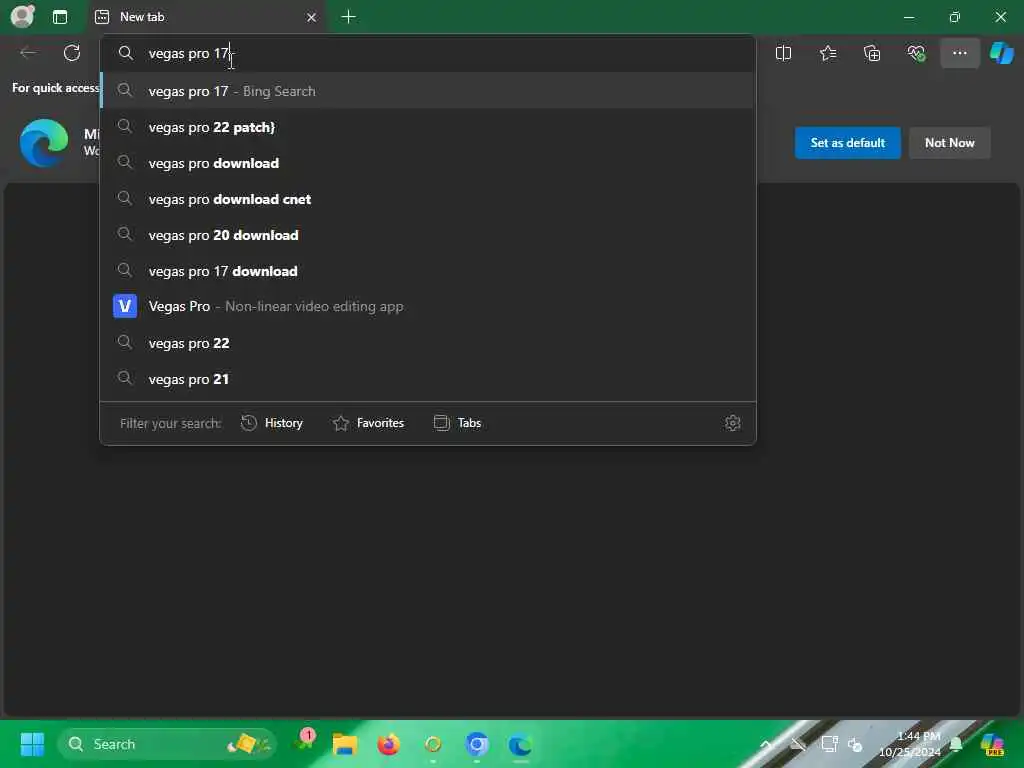This screenshot has height=768, width=1024.
Task: Select 'vegas pro 21' suggestion
Action: (x=428, y=379)
